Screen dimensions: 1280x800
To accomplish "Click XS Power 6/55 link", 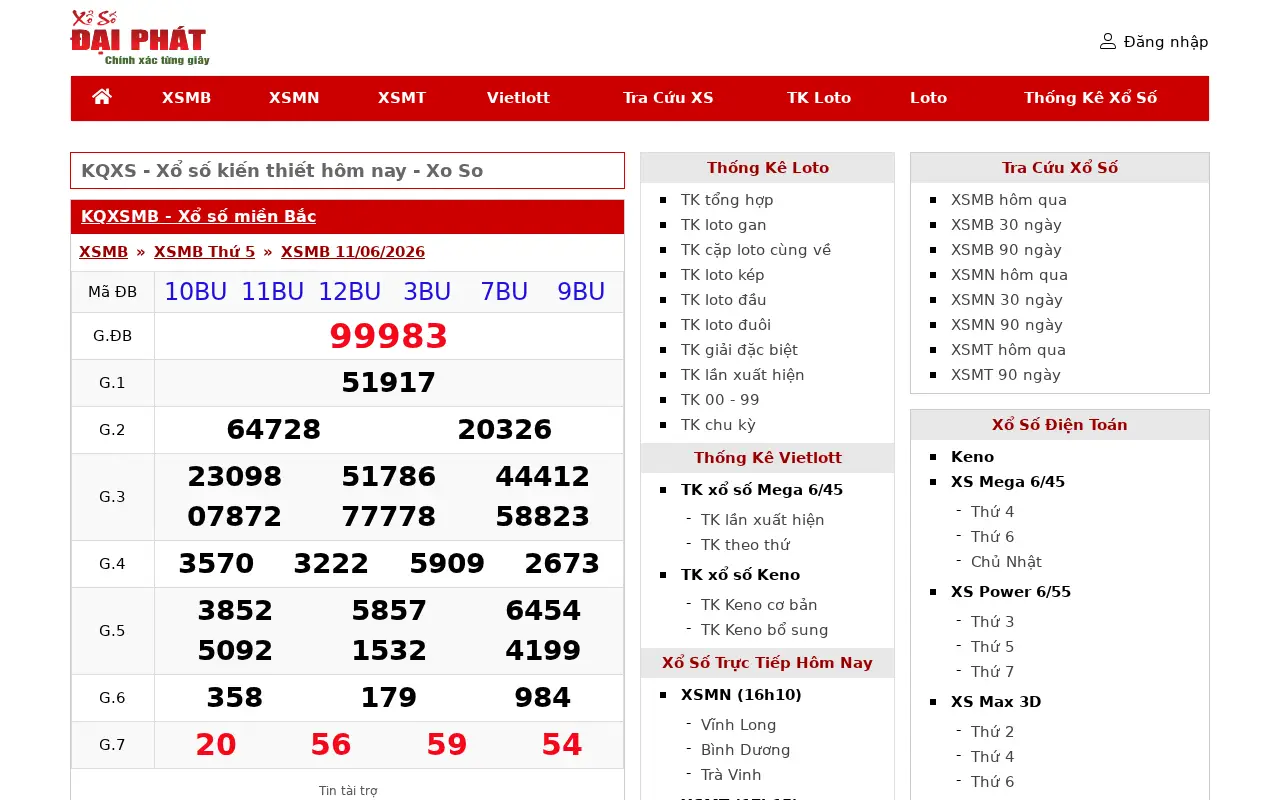I will coord(1011,592).
